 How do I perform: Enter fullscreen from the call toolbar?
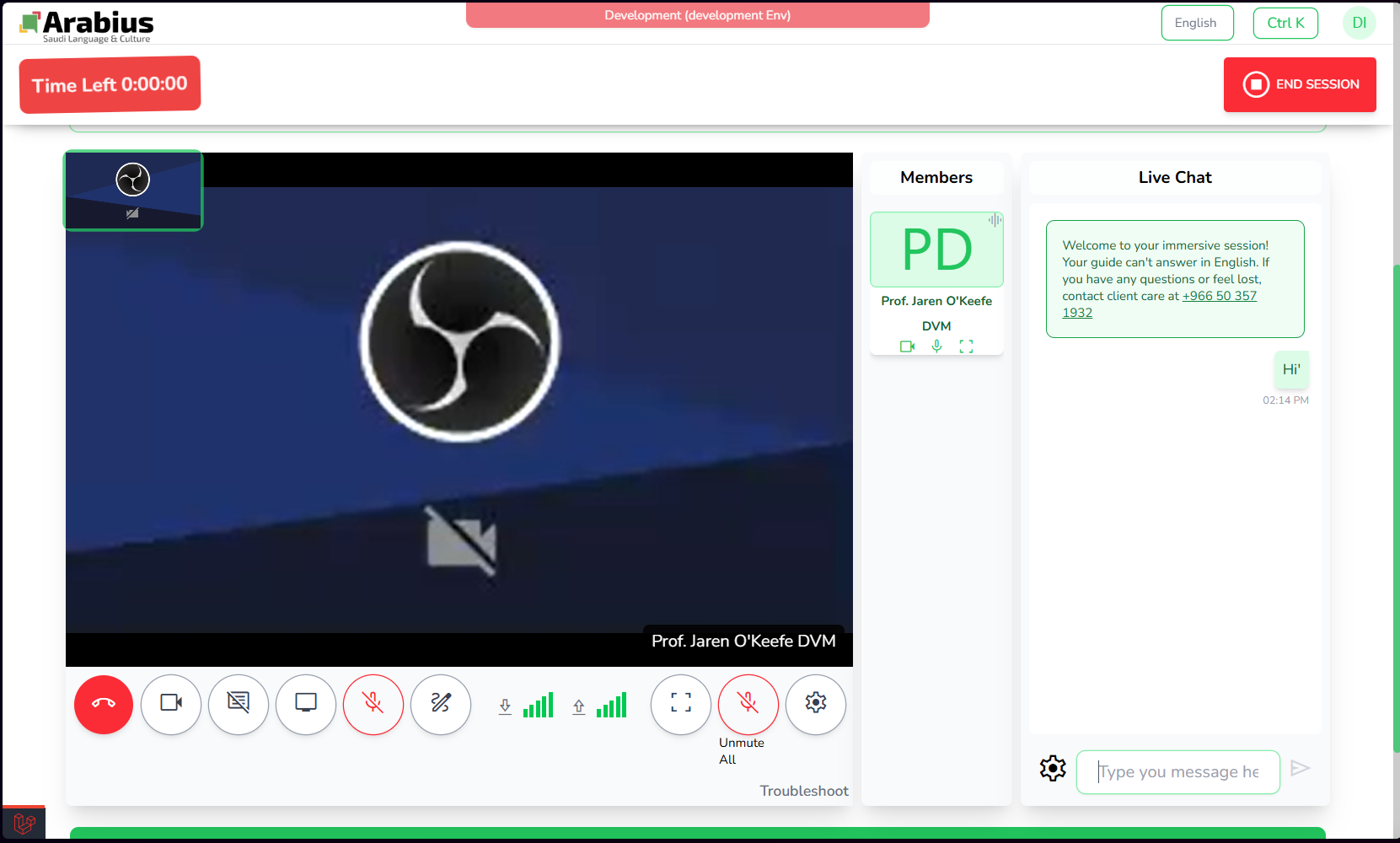(x=681, y=704)
